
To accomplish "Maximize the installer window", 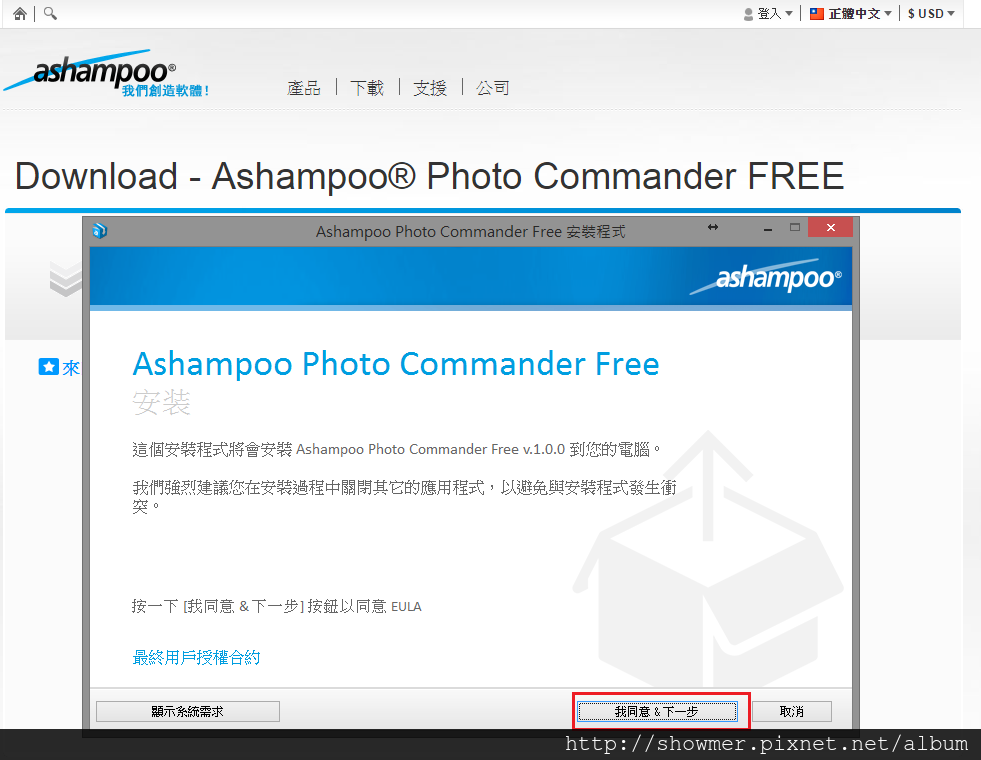I will point(795,227).
